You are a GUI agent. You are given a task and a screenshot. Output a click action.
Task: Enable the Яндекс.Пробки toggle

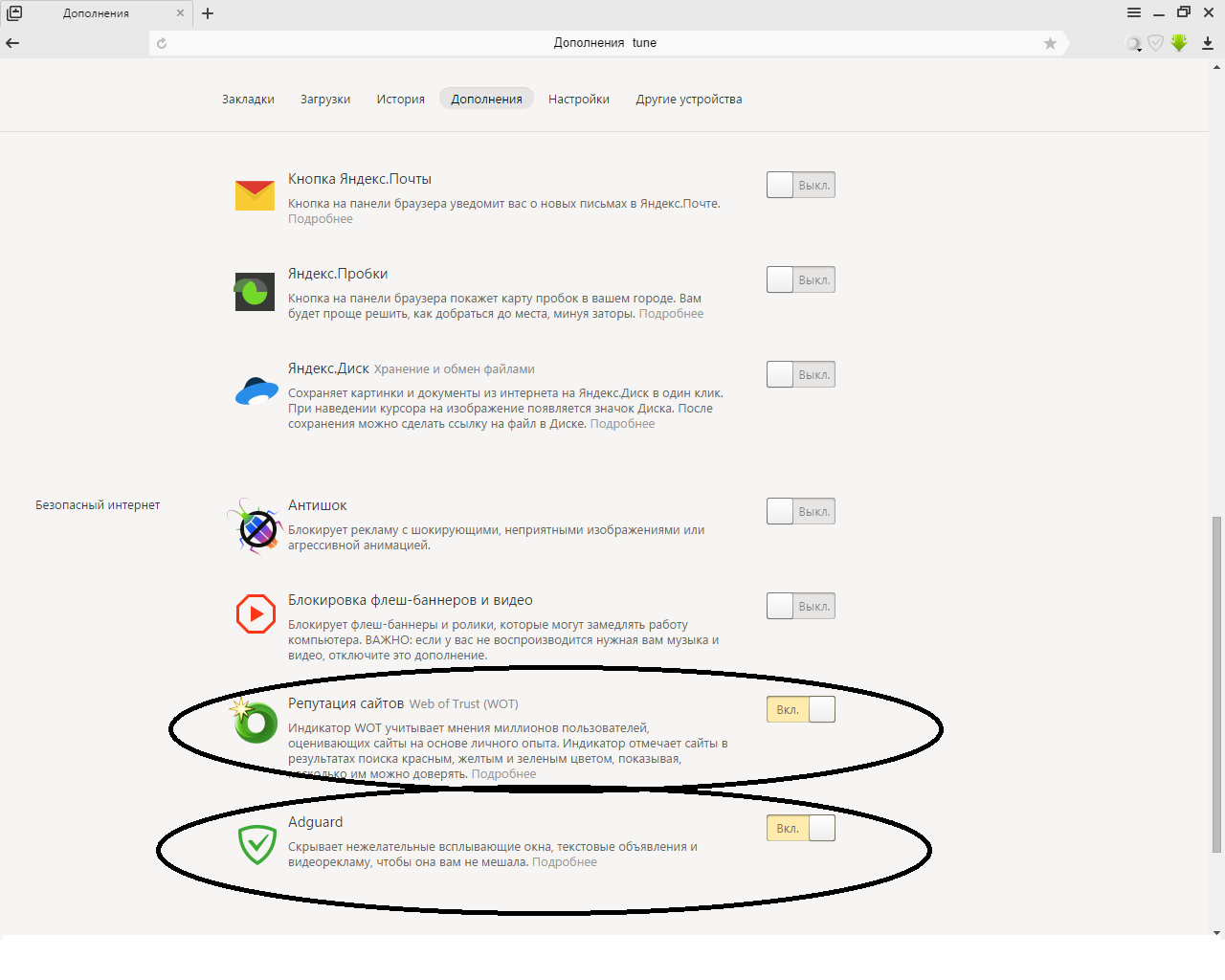(801, 279)
